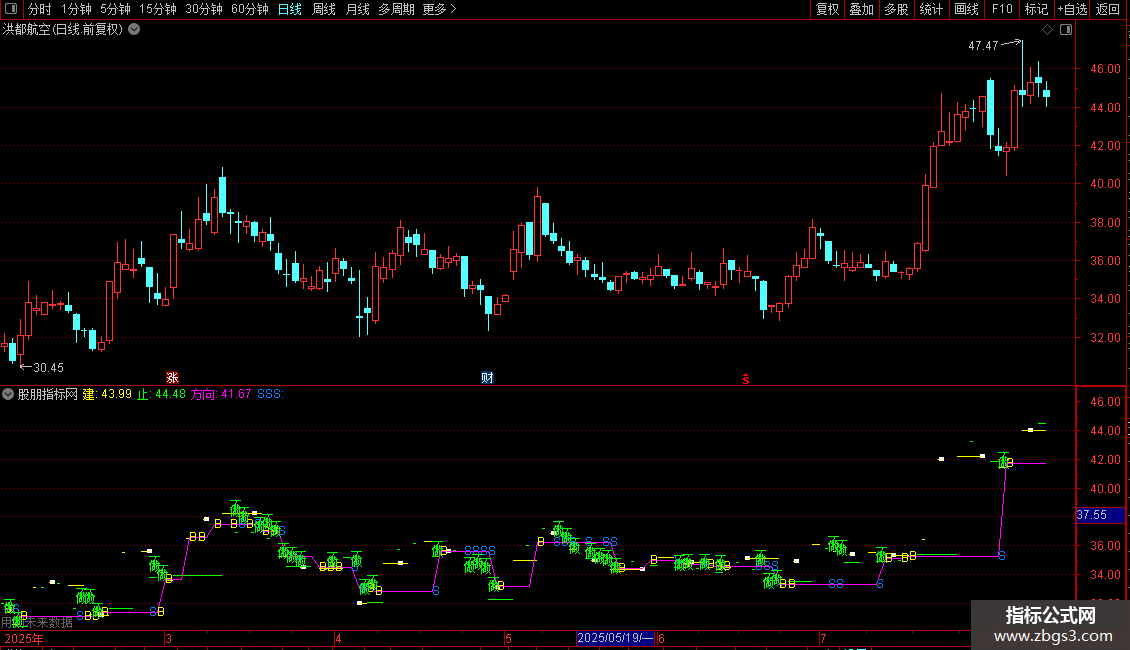The height and width of the screenshot is (650, 1130).
Task: Open F10 company information
Action: tap(1002, 9)
